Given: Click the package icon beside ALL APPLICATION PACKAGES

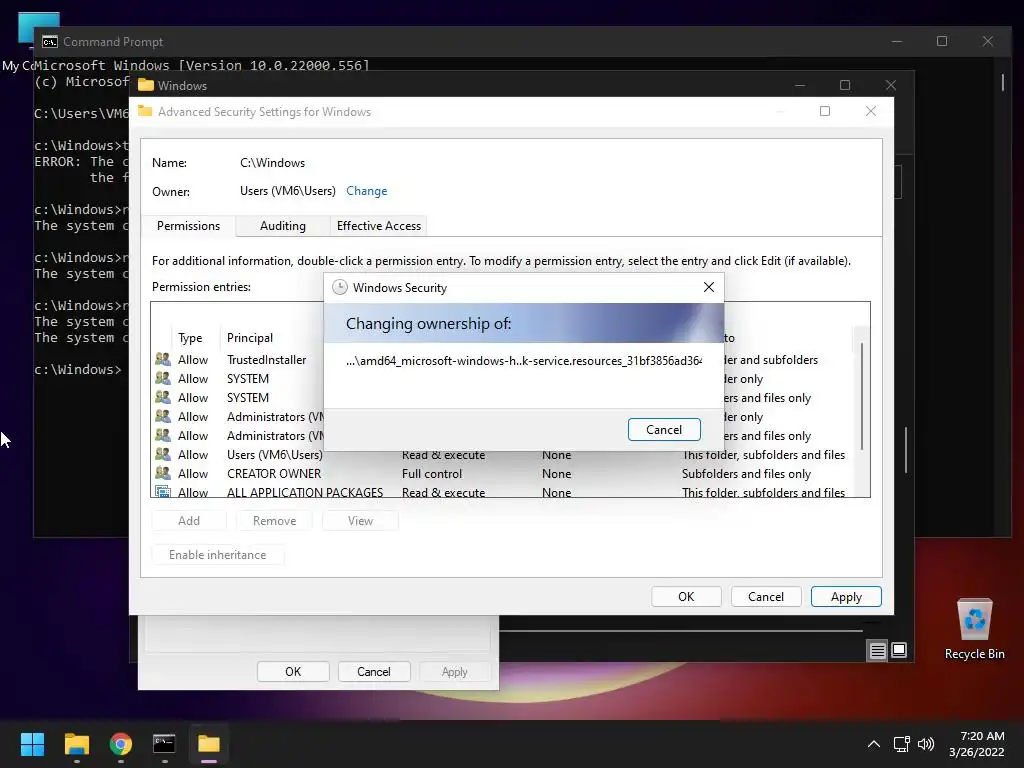Looking at the screenshot, I should coord(163,492).
